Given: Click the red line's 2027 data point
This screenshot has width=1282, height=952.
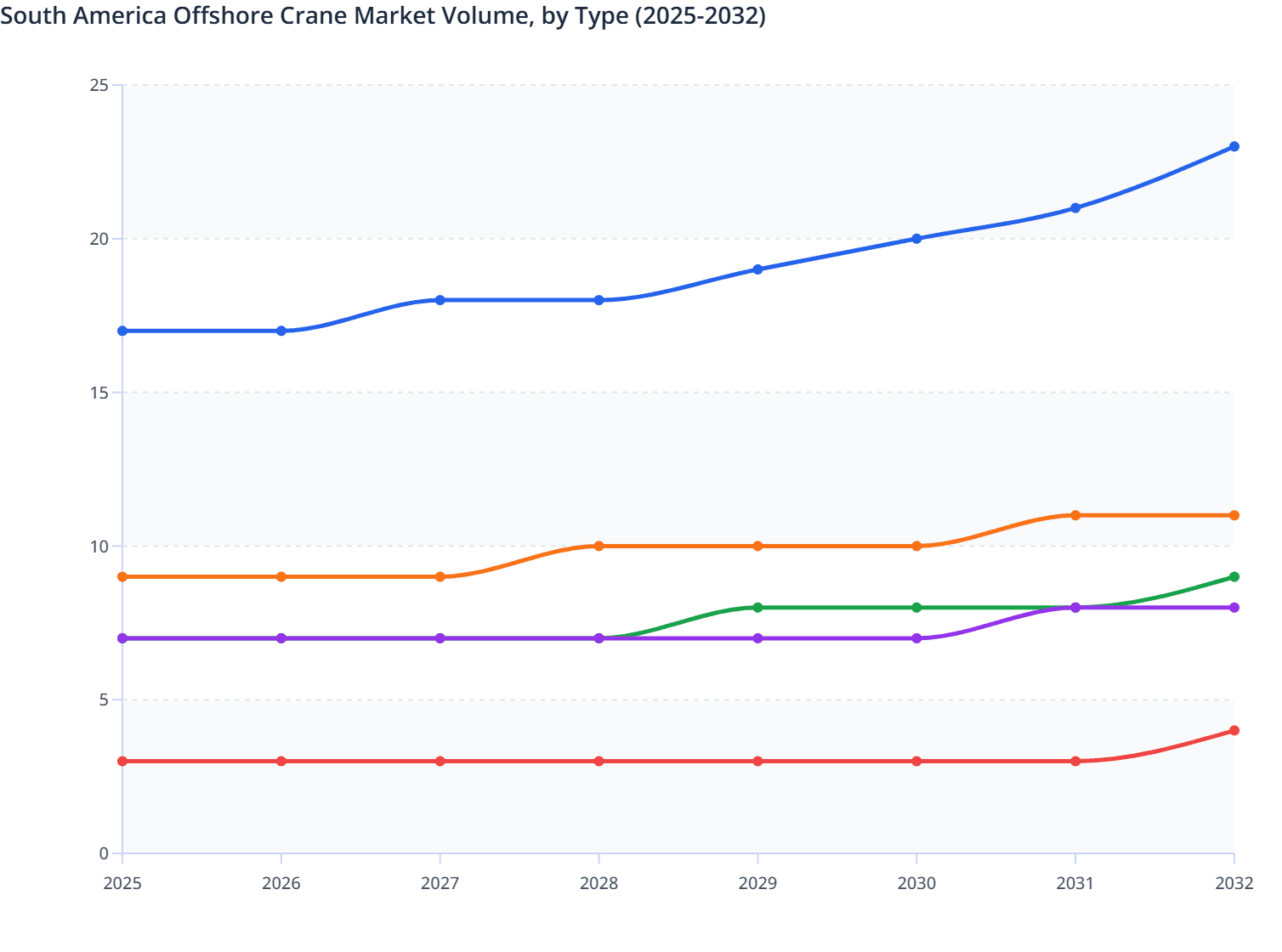Looking at the screenshot, I should pyautogui.click(x=440, y=761).
